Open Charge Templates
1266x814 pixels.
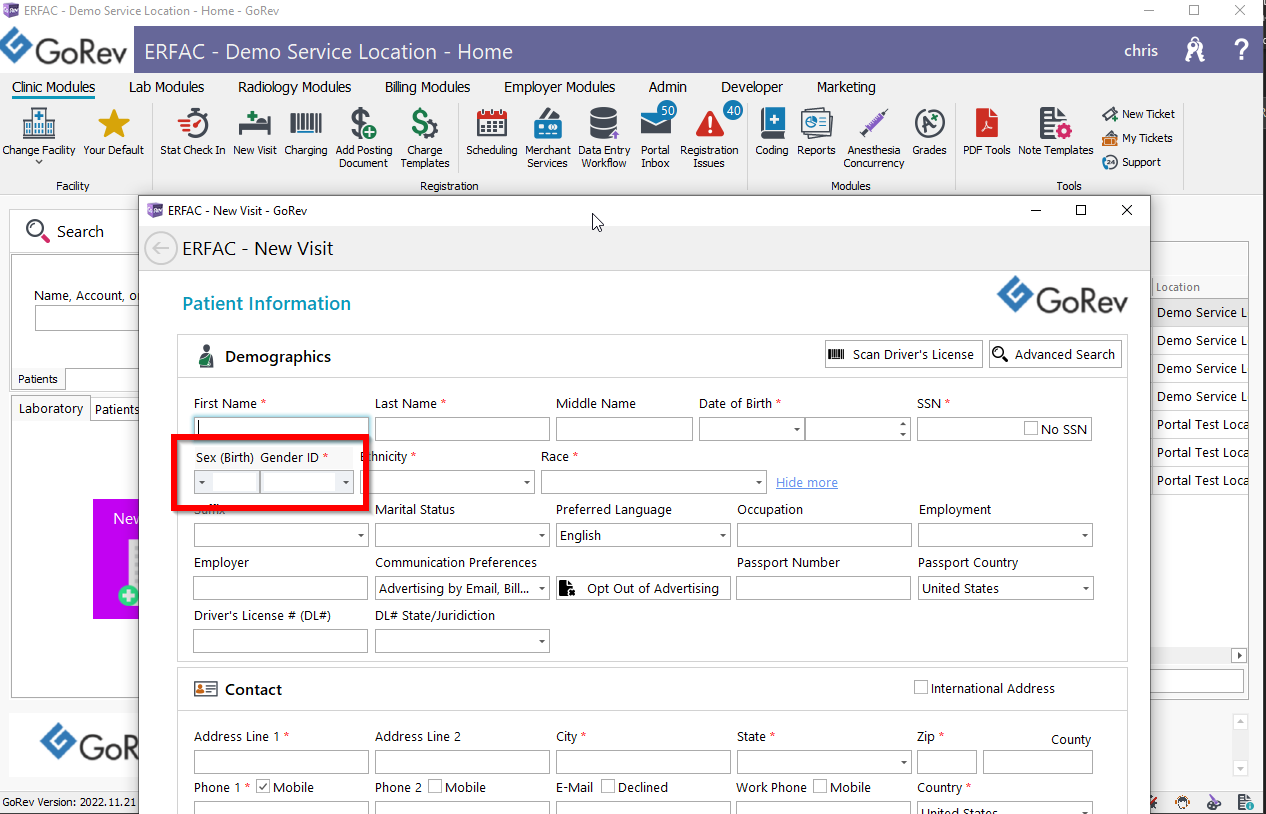[425, 138]
